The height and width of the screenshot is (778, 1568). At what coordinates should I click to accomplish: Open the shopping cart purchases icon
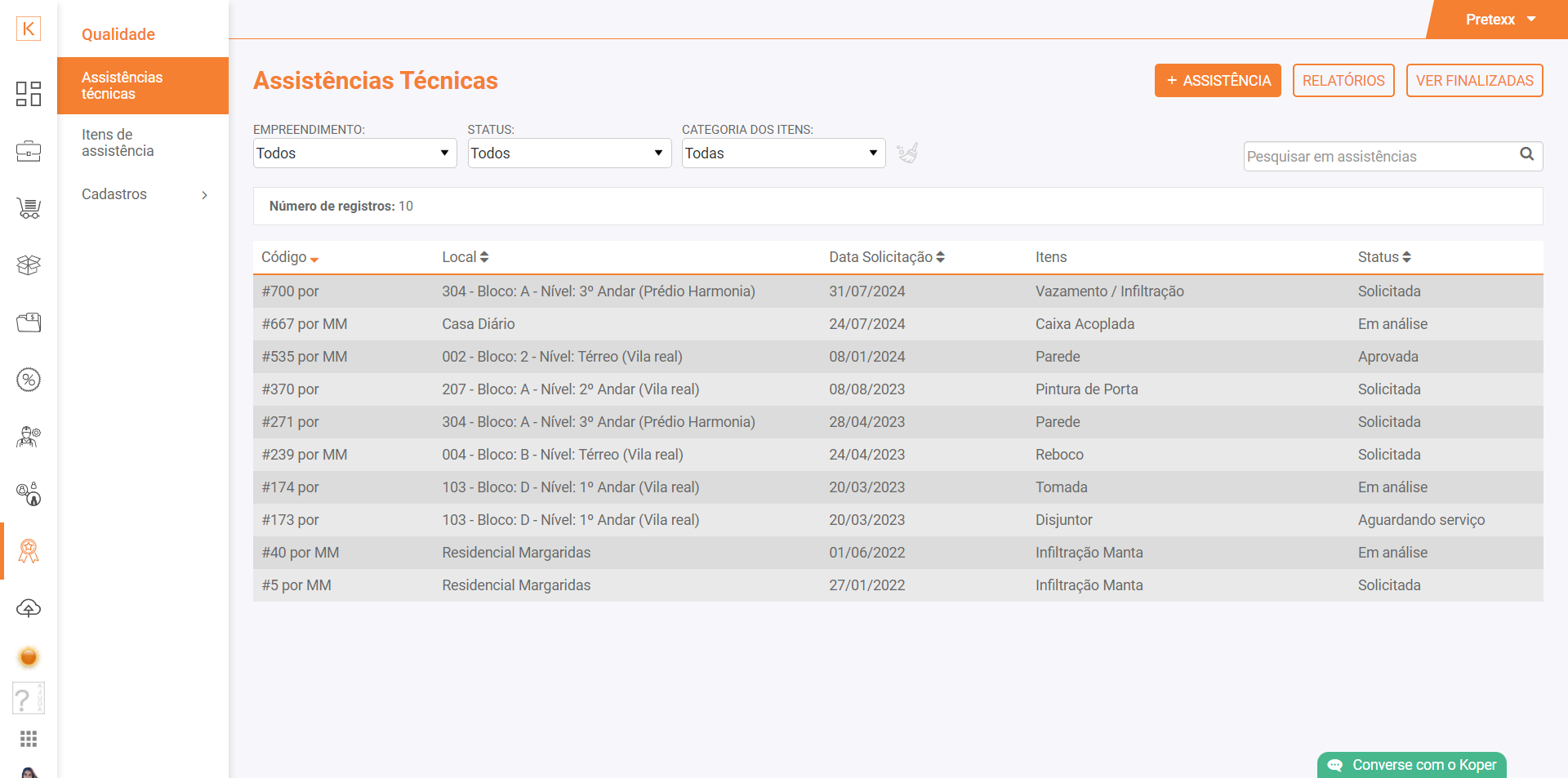pyautogui.click(x=29, y=208)
